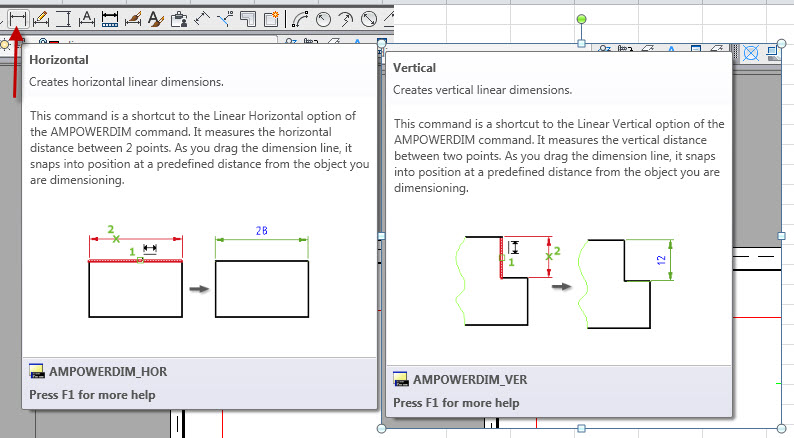The height and width of the screenshot is (438, 794).
Task: Click 'Press F1 for more help' under AMPOWERDIM_VER
Action: pos(456,403)
